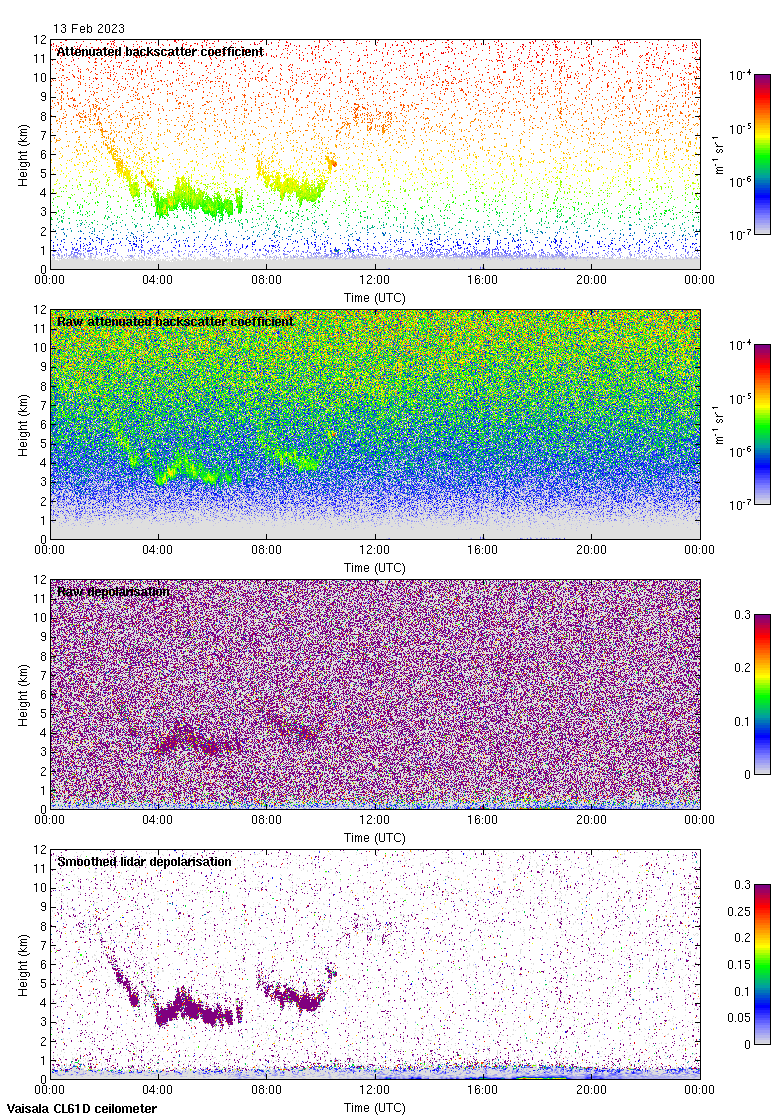Click the colorbar of the top backscatter panel

click(x=761, y=154)
